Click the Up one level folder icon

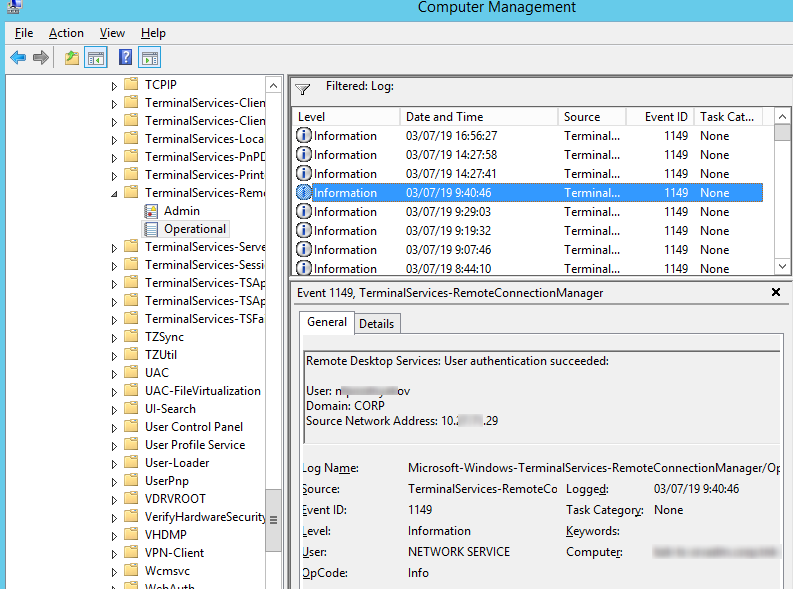[x=72, y=58]
